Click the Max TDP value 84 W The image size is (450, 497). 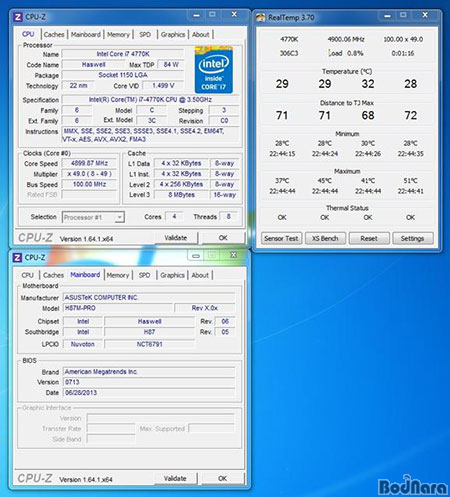pyautogui.click(x=171, y=64)
